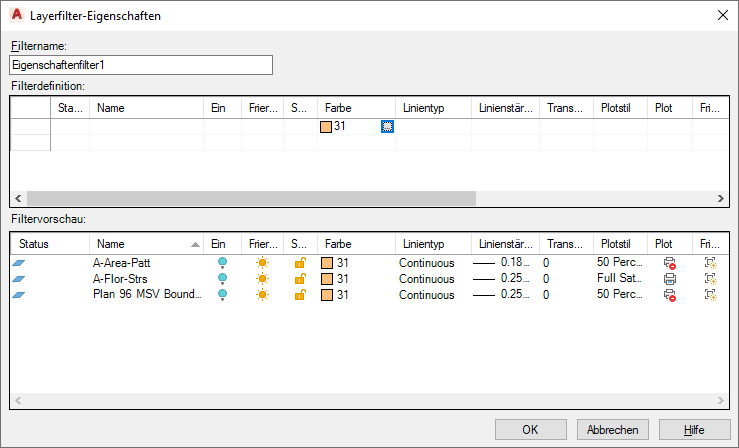Click Farbe column header in filter definition
739x448 pixels.
356,108
